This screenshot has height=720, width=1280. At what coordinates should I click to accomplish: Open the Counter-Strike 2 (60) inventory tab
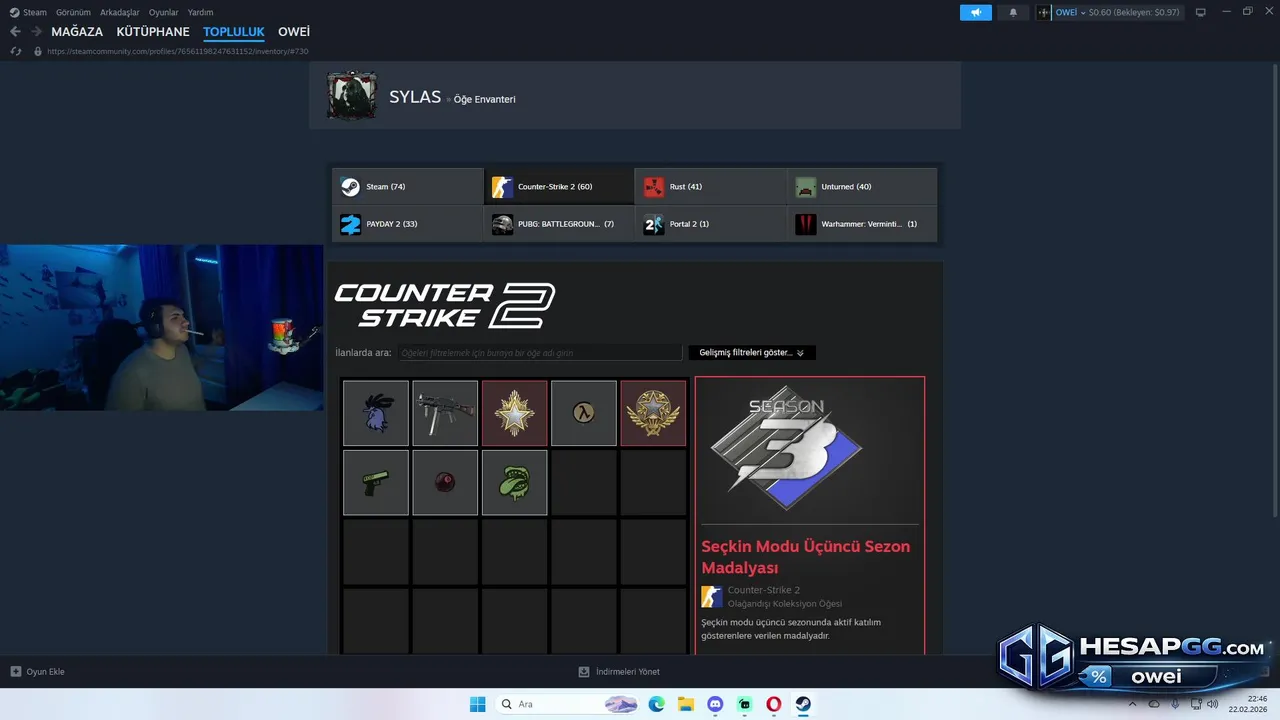click(559, 187)
